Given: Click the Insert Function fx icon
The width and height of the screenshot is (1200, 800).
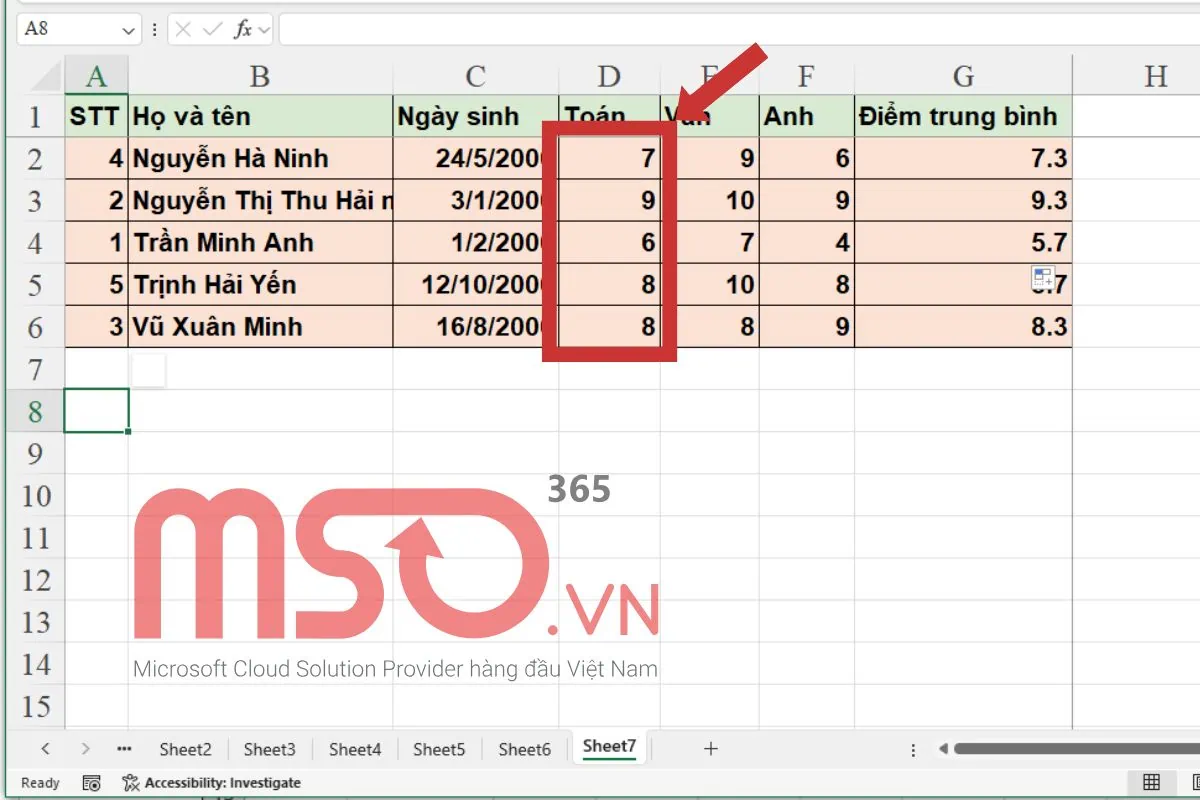Looking at the screenshot, I should [x=242, y=30].
